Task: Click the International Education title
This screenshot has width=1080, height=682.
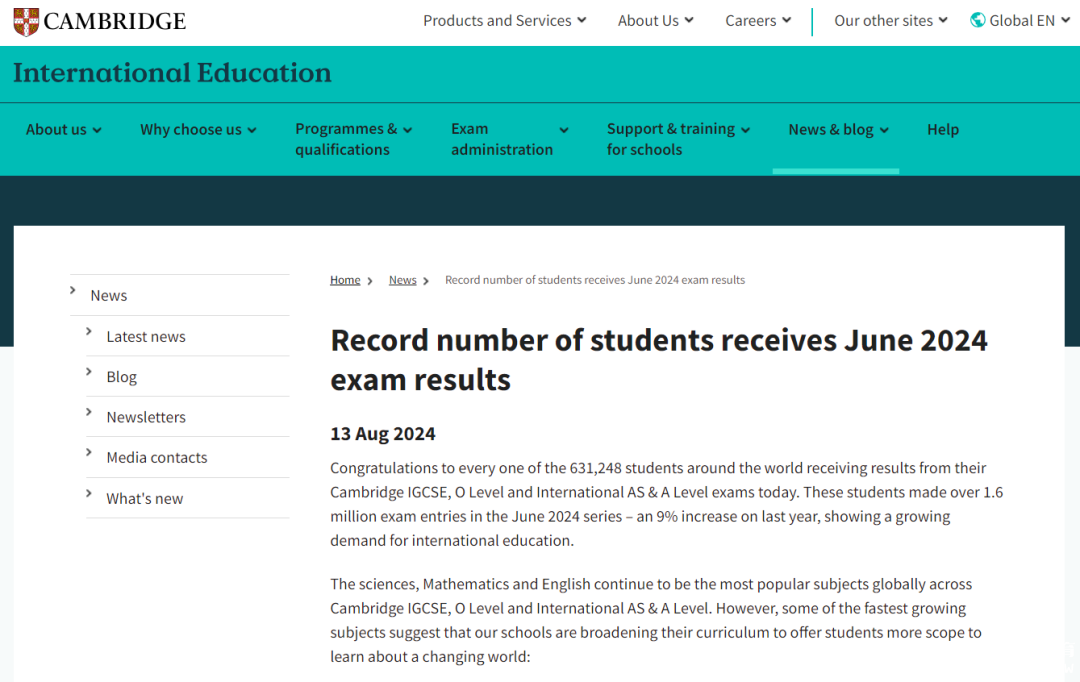Action: [x=172, y=73]
